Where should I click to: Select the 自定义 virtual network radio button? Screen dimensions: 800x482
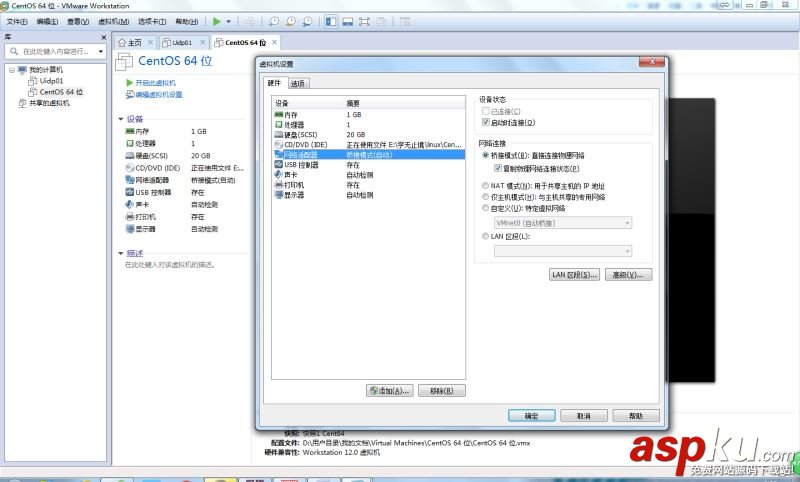point(485,208)
